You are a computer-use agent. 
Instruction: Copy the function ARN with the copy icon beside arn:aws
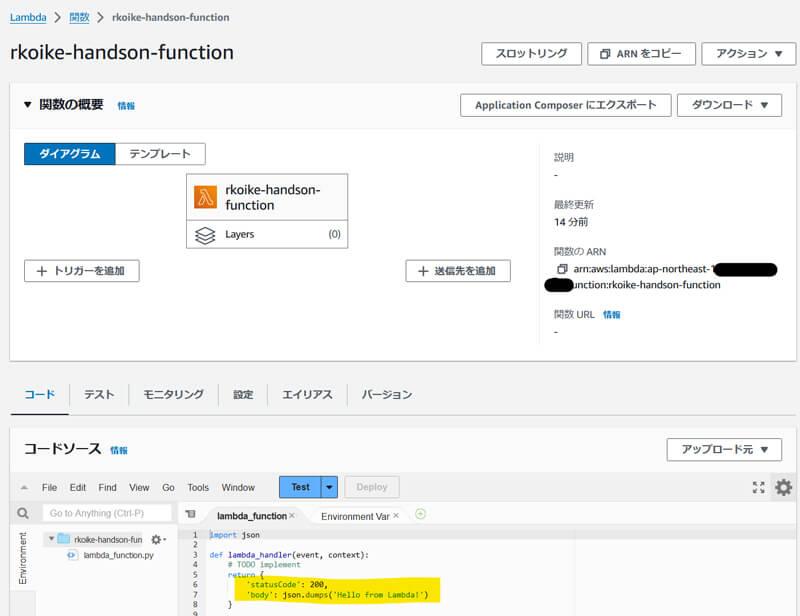pos(562,268)
